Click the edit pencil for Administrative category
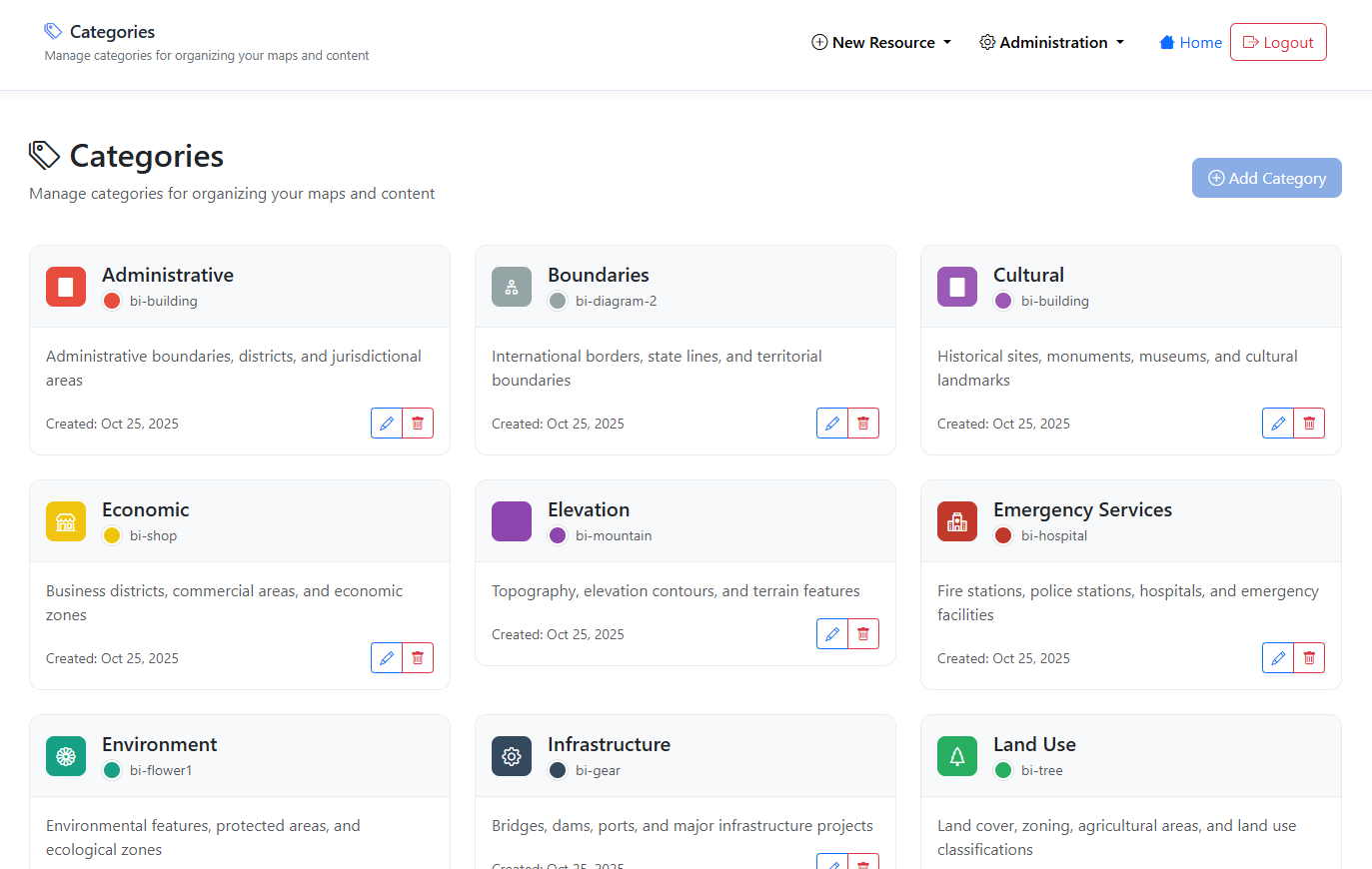Screen dimensions: 1372x869 387,424
